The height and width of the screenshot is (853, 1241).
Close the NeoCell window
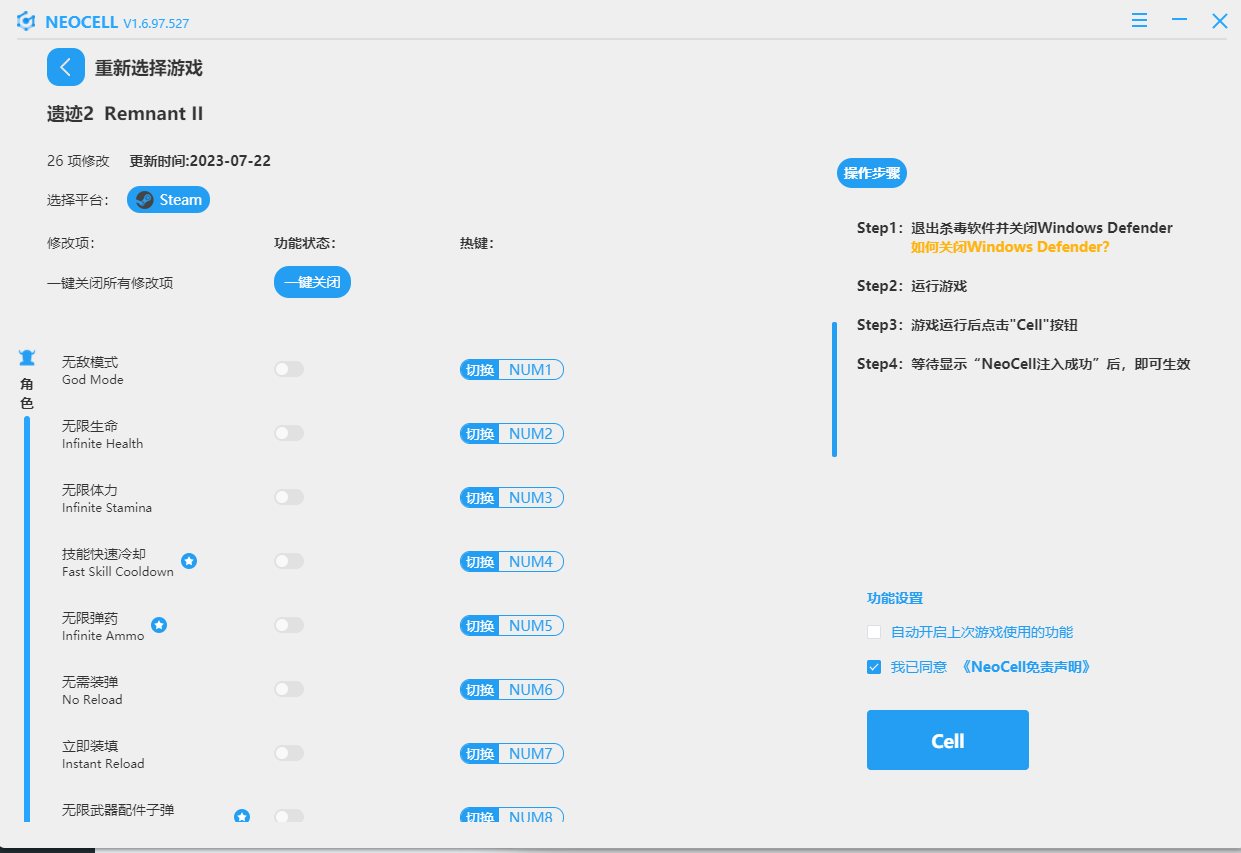pos(1220,20)
